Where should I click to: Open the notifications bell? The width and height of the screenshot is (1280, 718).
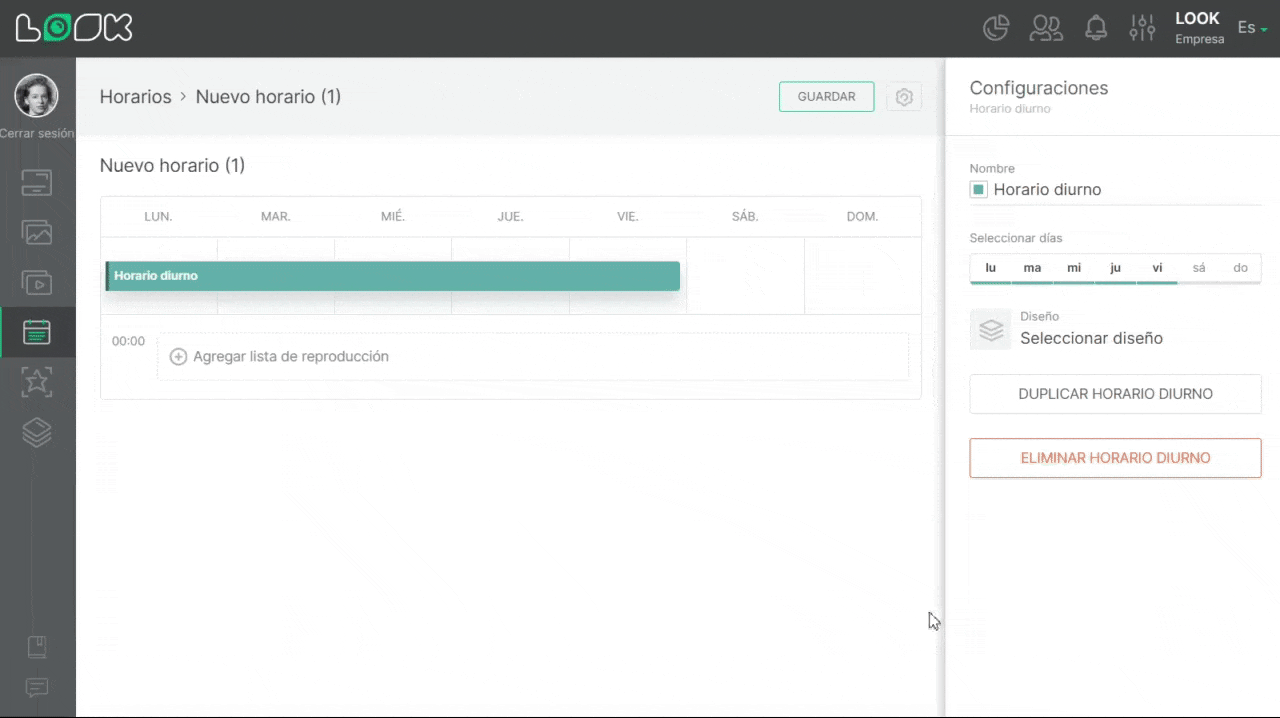[1096, 28]
